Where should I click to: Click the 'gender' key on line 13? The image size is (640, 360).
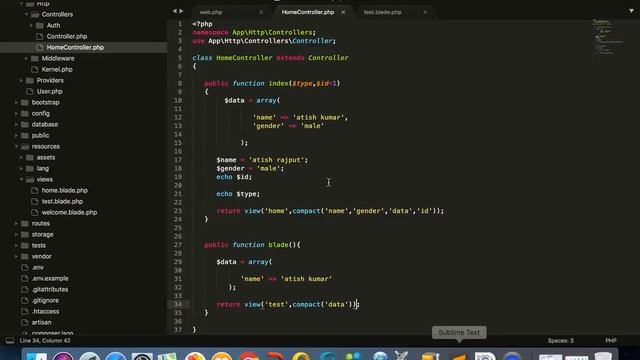[x=268, y=126]
